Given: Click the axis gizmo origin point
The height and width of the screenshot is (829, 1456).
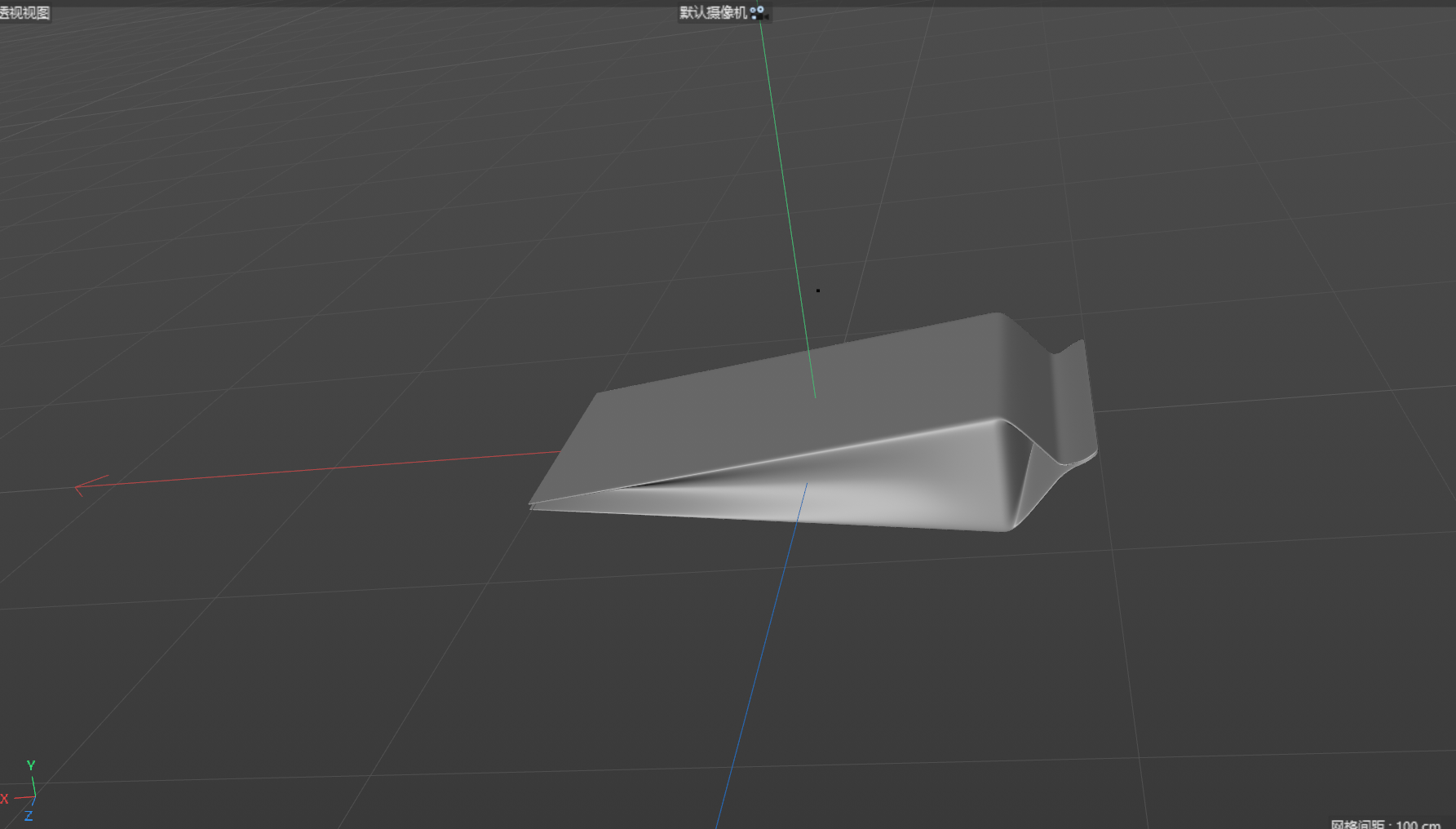Looking at the screenshot, I should click(x=35, y=796).
